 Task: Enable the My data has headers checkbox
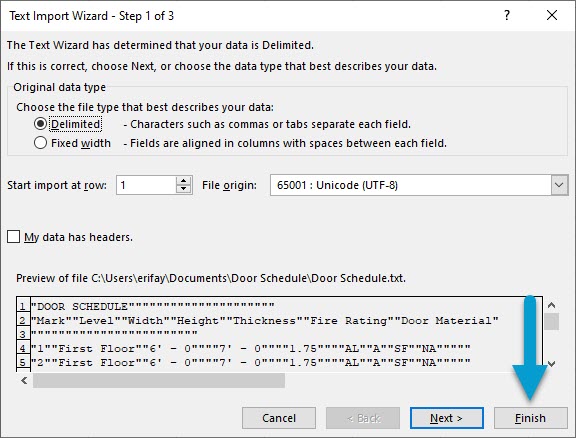(x=13, y=237)
